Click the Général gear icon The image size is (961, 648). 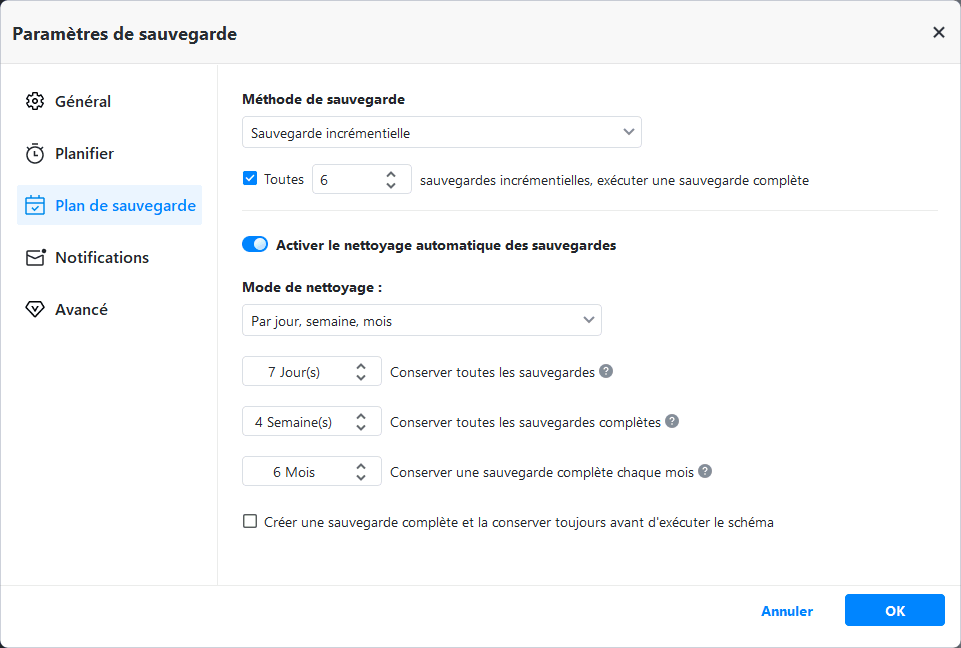coord(35,101)
